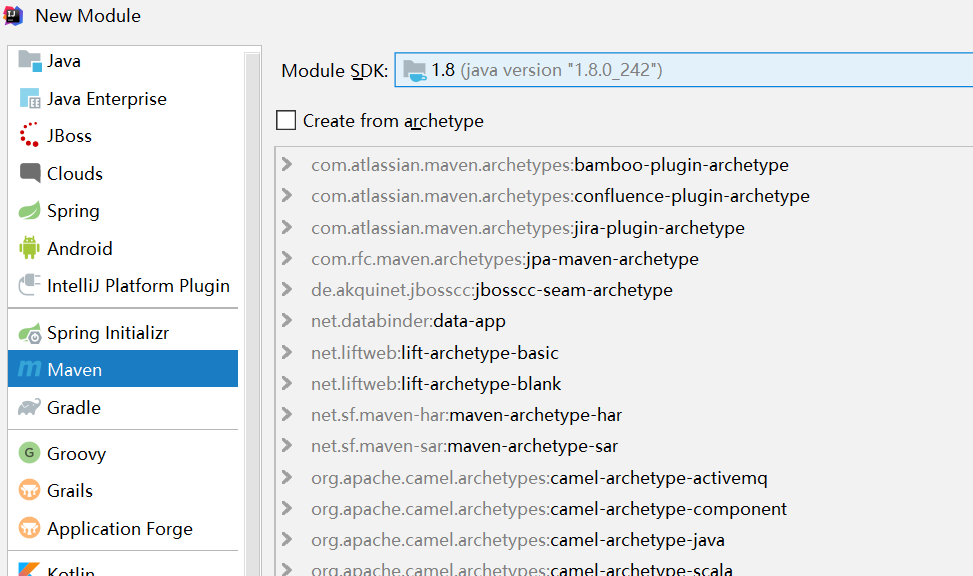This screenshot has width=973, height=576.
Task: Select the lift-archetype-basic archetype
Action: point(479,353)
